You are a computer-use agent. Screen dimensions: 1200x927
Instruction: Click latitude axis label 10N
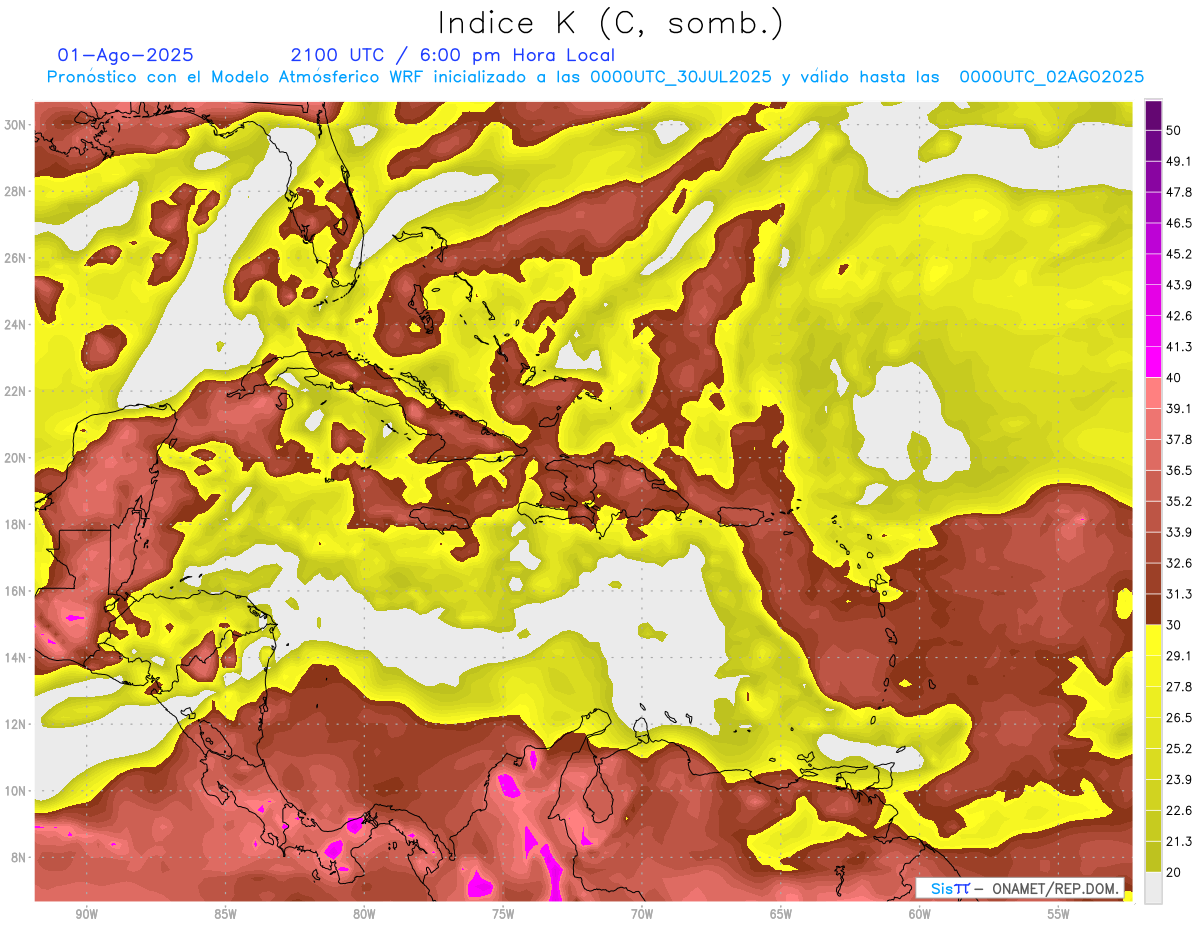coord(15,791)
